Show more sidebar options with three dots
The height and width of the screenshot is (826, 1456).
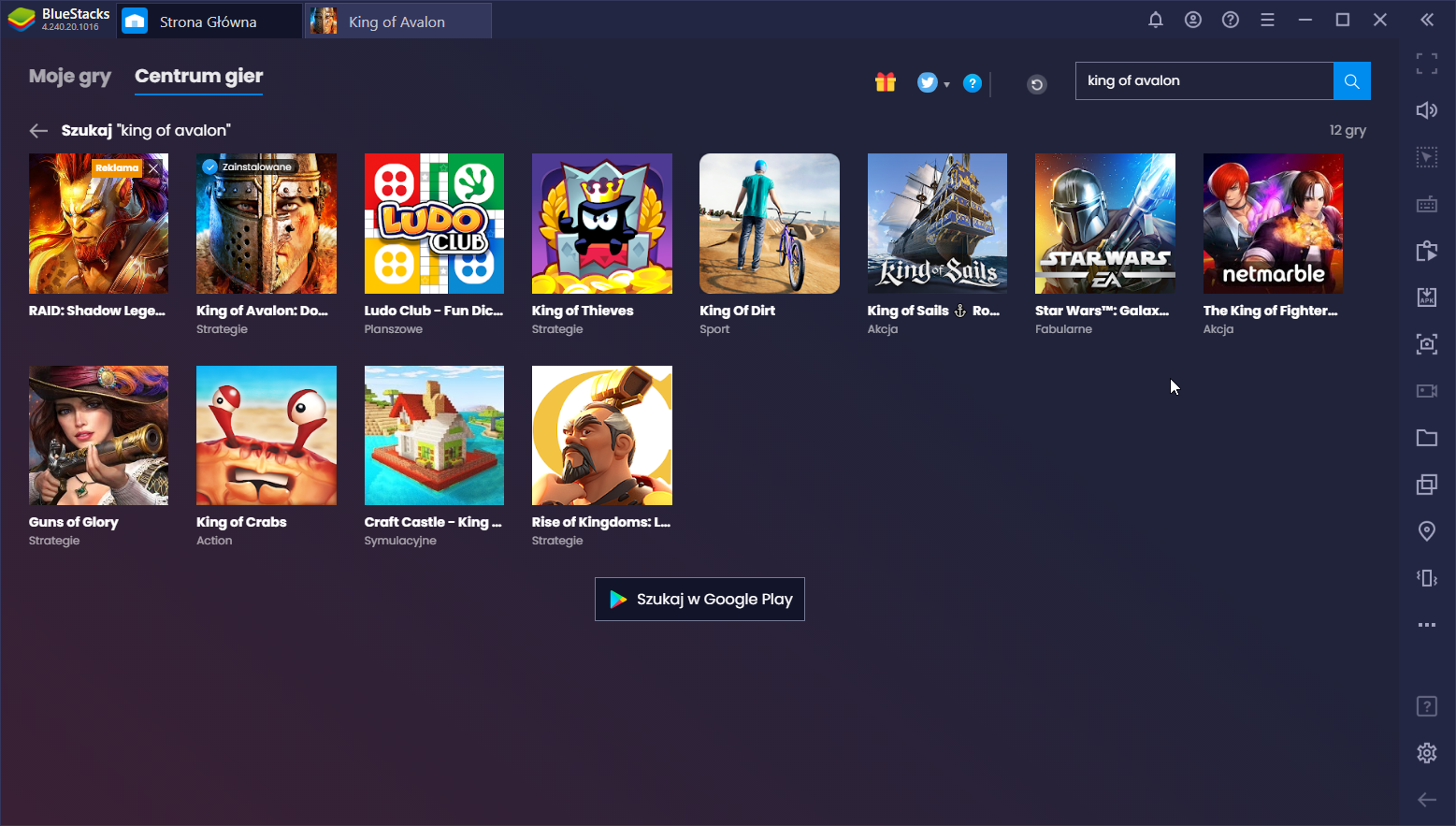[1427, 625]
